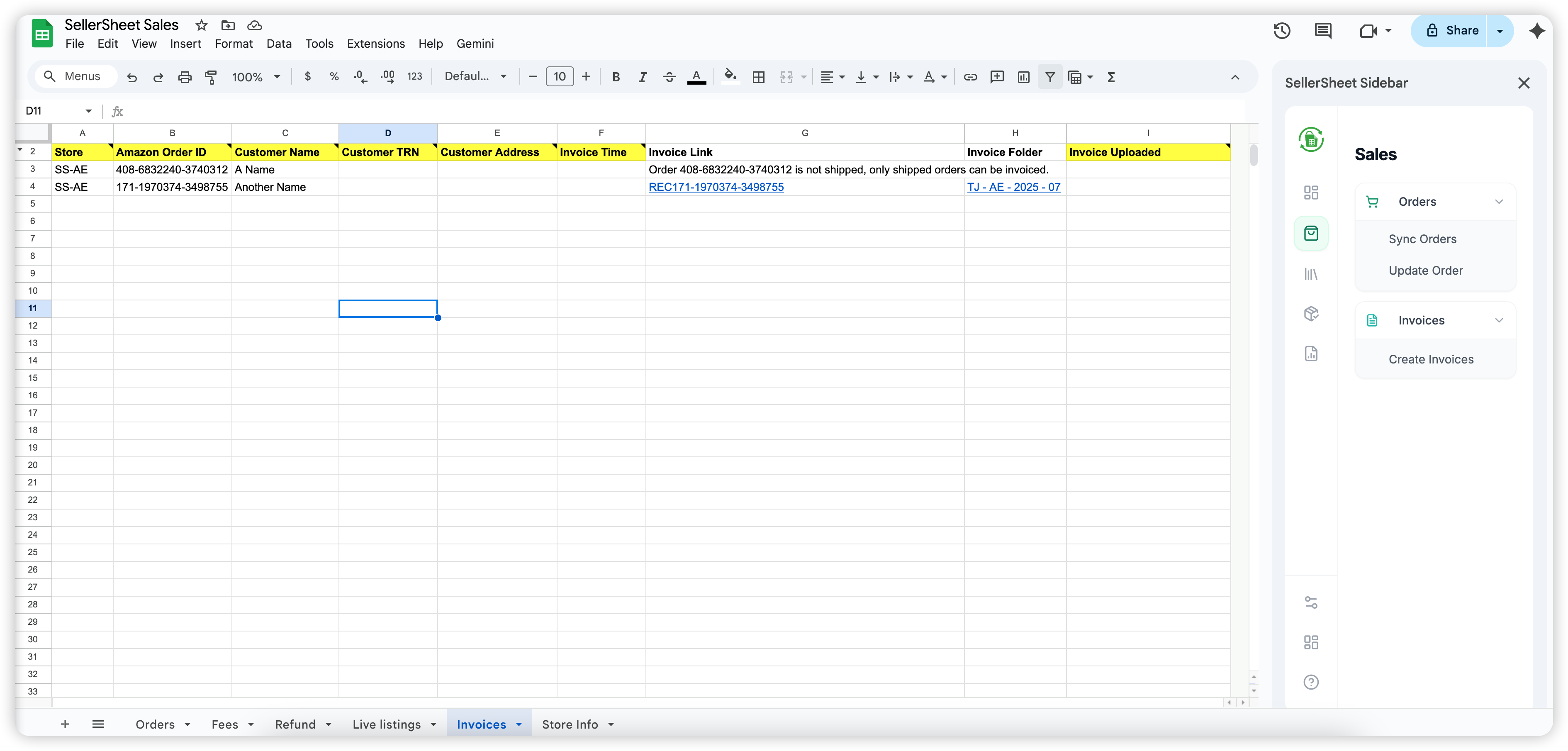This screenshot has height=751, width=1568.
Task: Click the help question-mark icon in sidebar
Action: click(1310, 682)
